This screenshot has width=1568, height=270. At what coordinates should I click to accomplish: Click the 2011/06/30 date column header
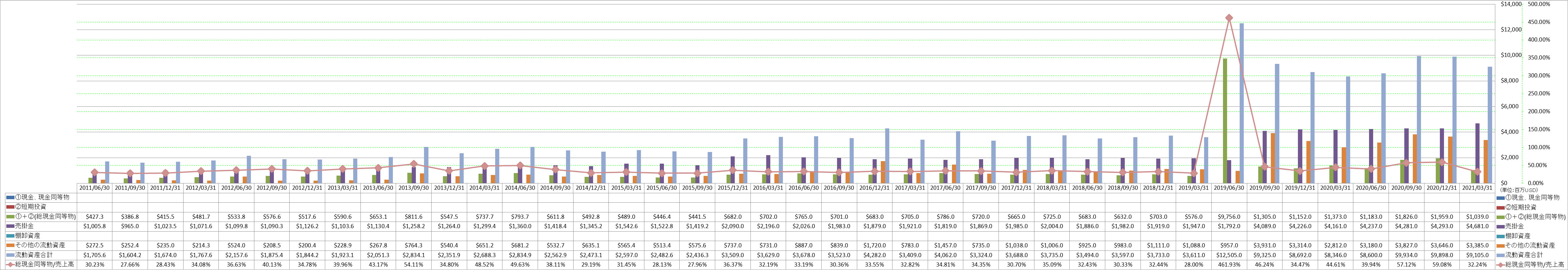pos(95,188)
